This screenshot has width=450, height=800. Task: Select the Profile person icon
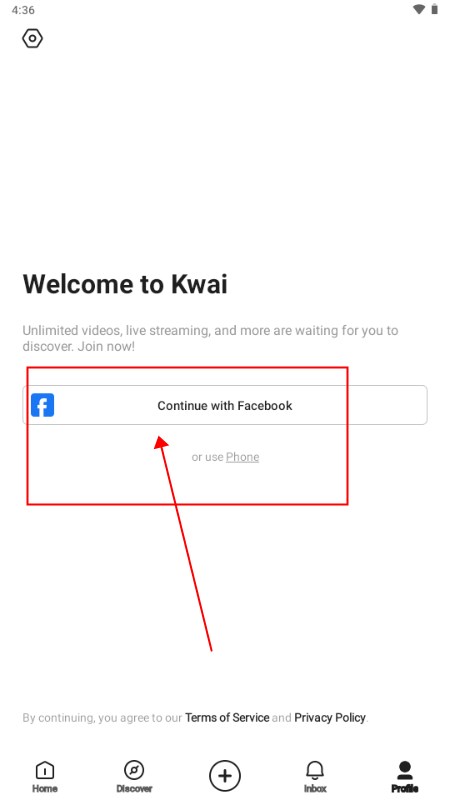pyautogui.click(x=405, y=770)
